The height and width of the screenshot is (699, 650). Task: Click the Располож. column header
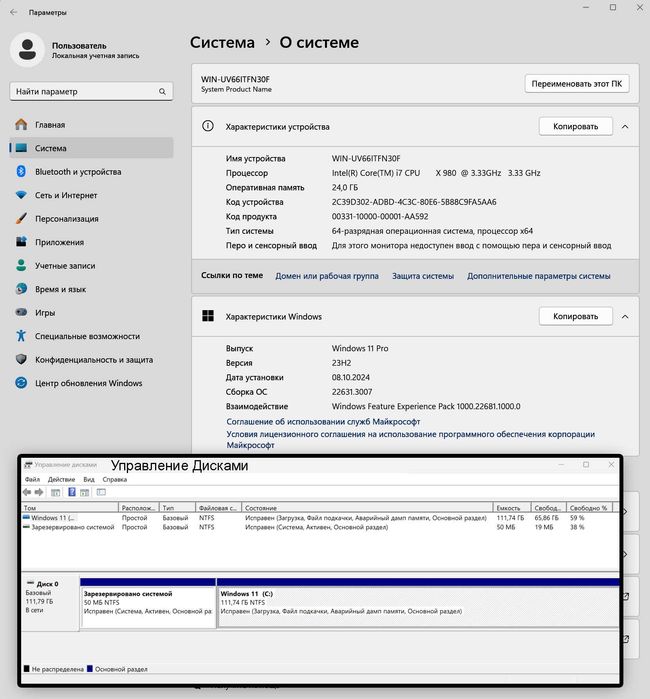139,508
